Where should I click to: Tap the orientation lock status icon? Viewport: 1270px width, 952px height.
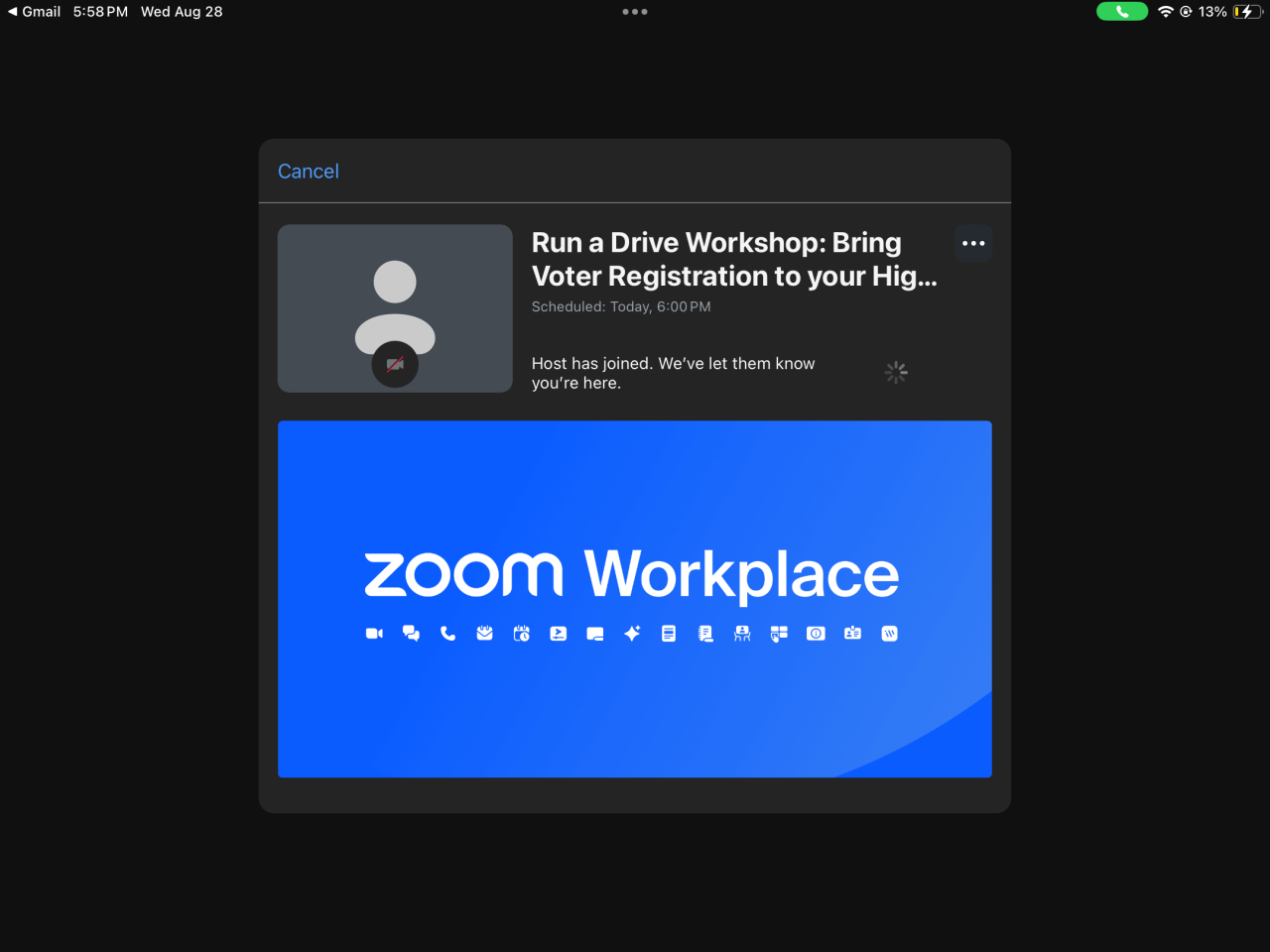click(x=1186, y=12)
